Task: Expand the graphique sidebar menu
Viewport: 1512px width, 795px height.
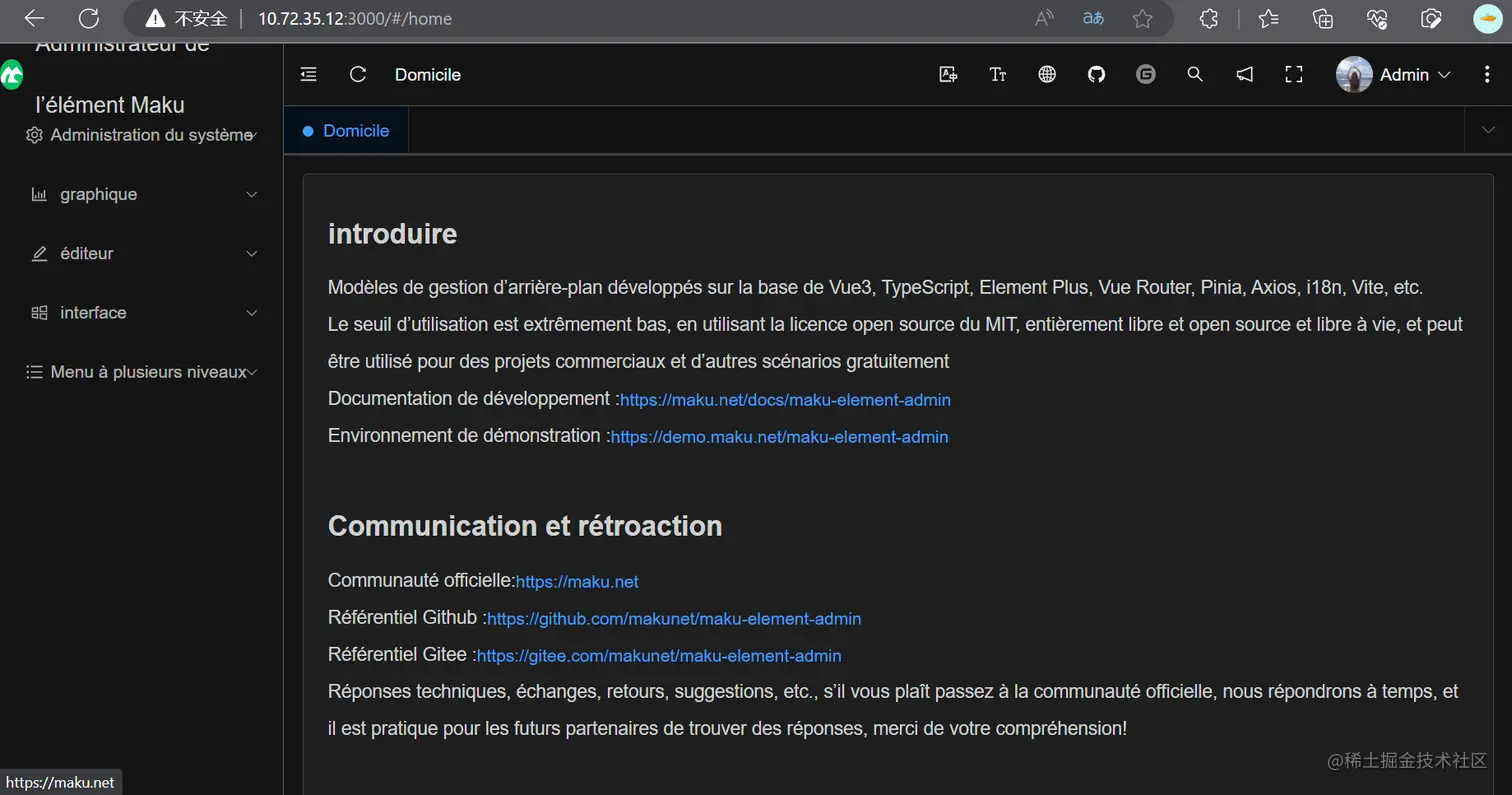Action: tap(142, 194)
